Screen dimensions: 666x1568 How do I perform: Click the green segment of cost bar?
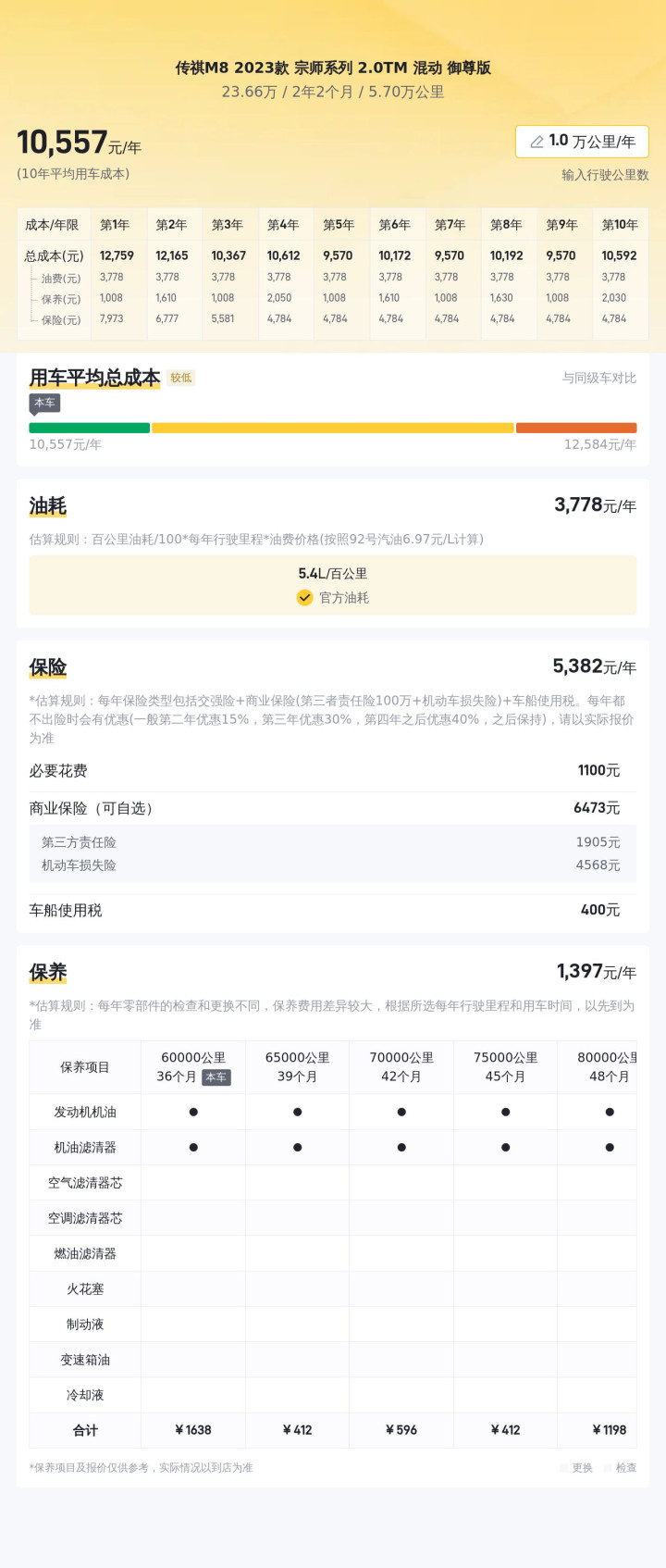coord(89,428)
